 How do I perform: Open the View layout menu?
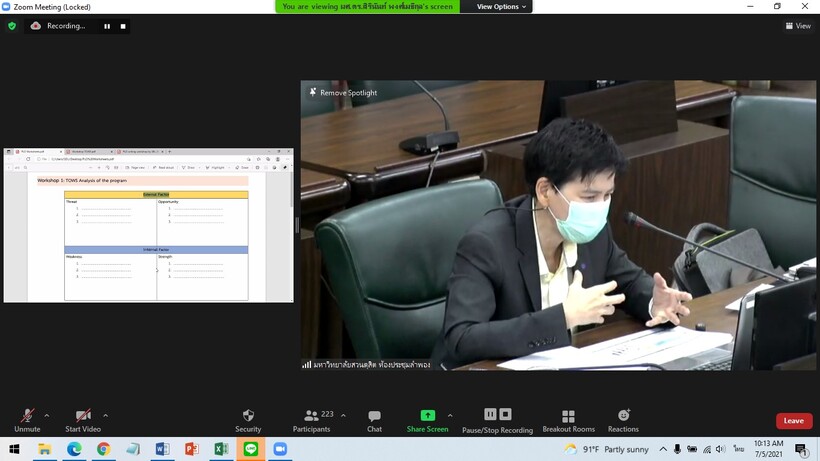point(798,26)
